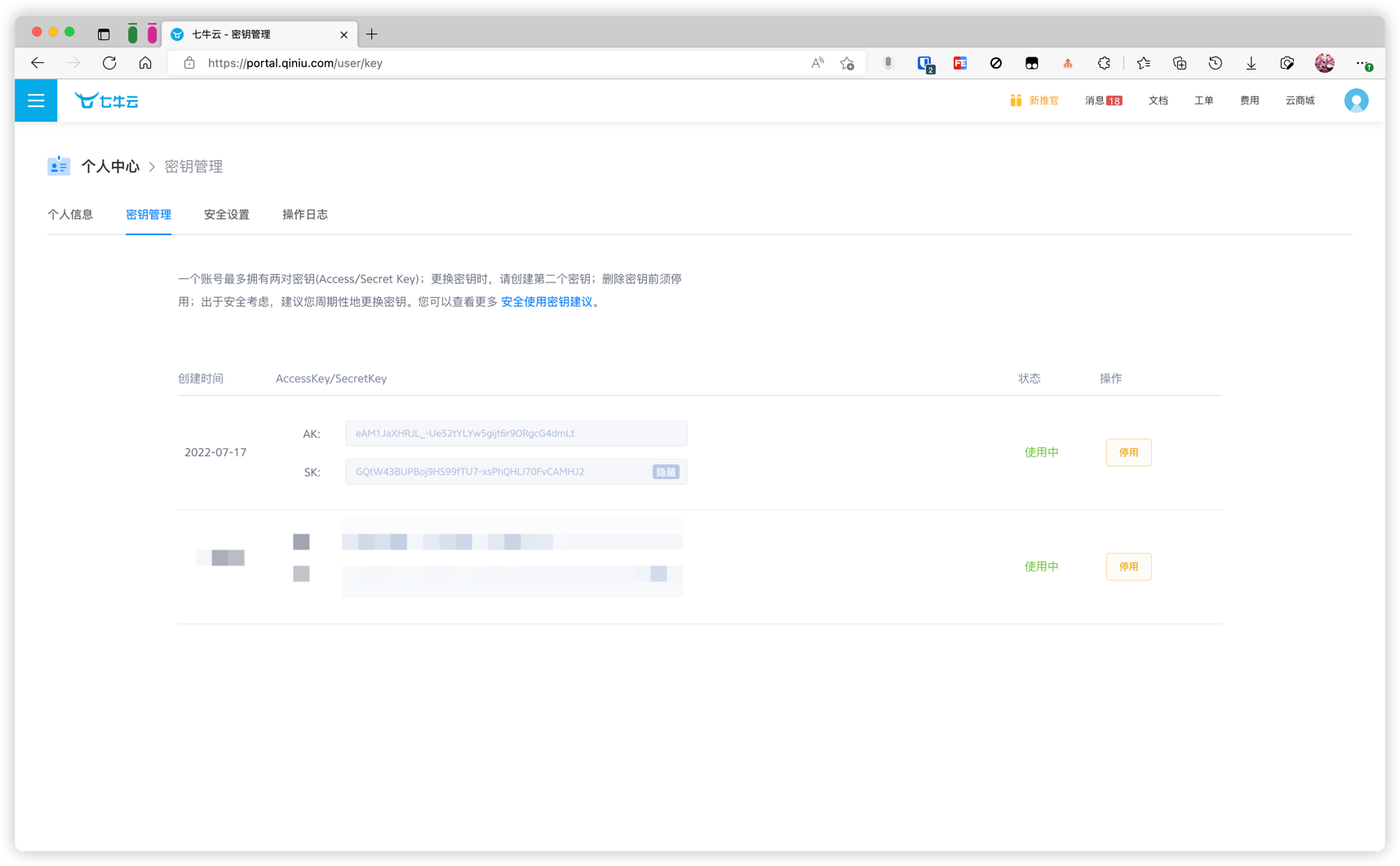Click the AK access key field
Image resolution: width=1400 pixels, height=866 pixels.
click(516, 433)
